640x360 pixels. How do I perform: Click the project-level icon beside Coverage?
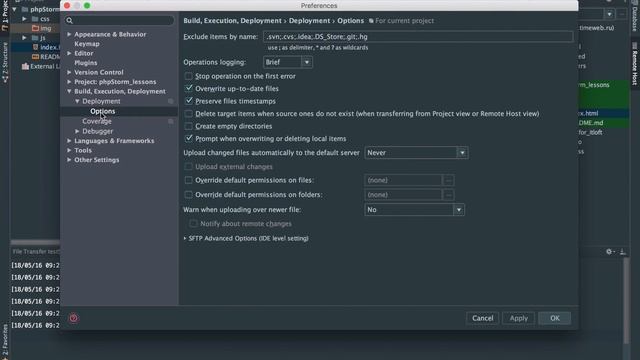pyautogui.click(x=171, y=121)
